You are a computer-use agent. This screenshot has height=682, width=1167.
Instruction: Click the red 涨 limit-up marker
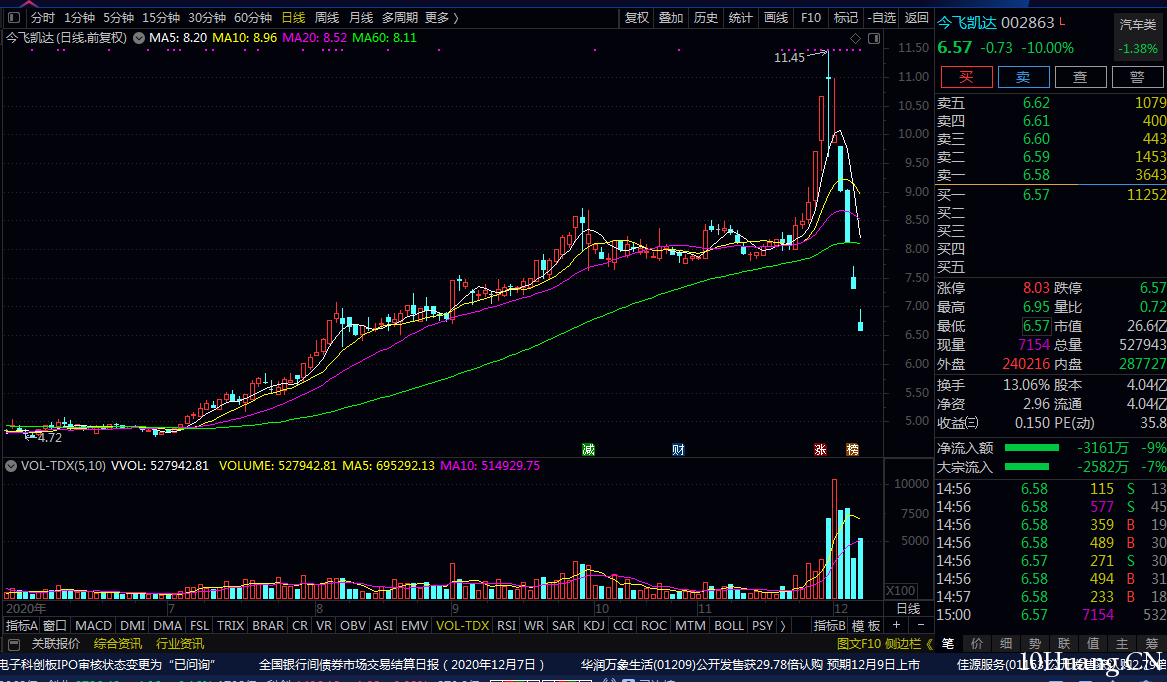(821, 450)
